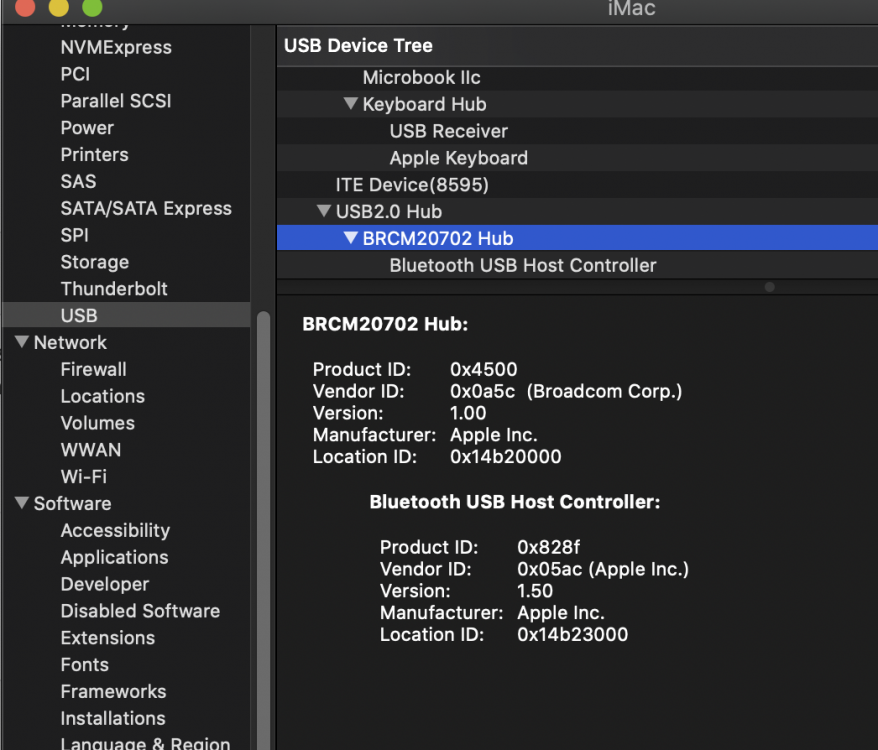Open Installations under Software
Viewport: 878px width, 750px height.
click(113, 719)
